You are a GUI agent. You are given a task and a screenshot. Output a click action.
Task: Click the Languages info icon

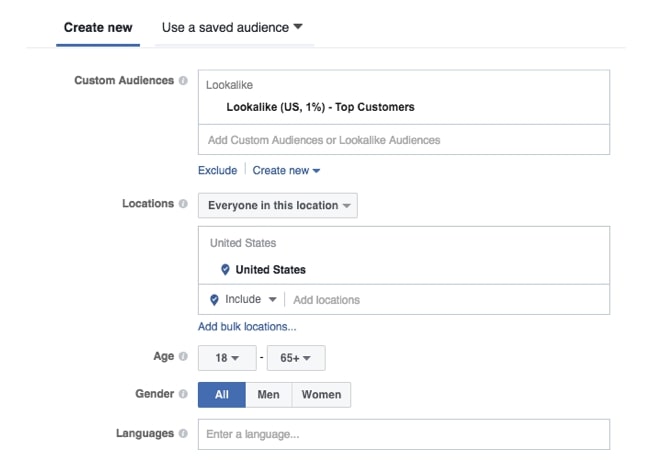[183, 434]
